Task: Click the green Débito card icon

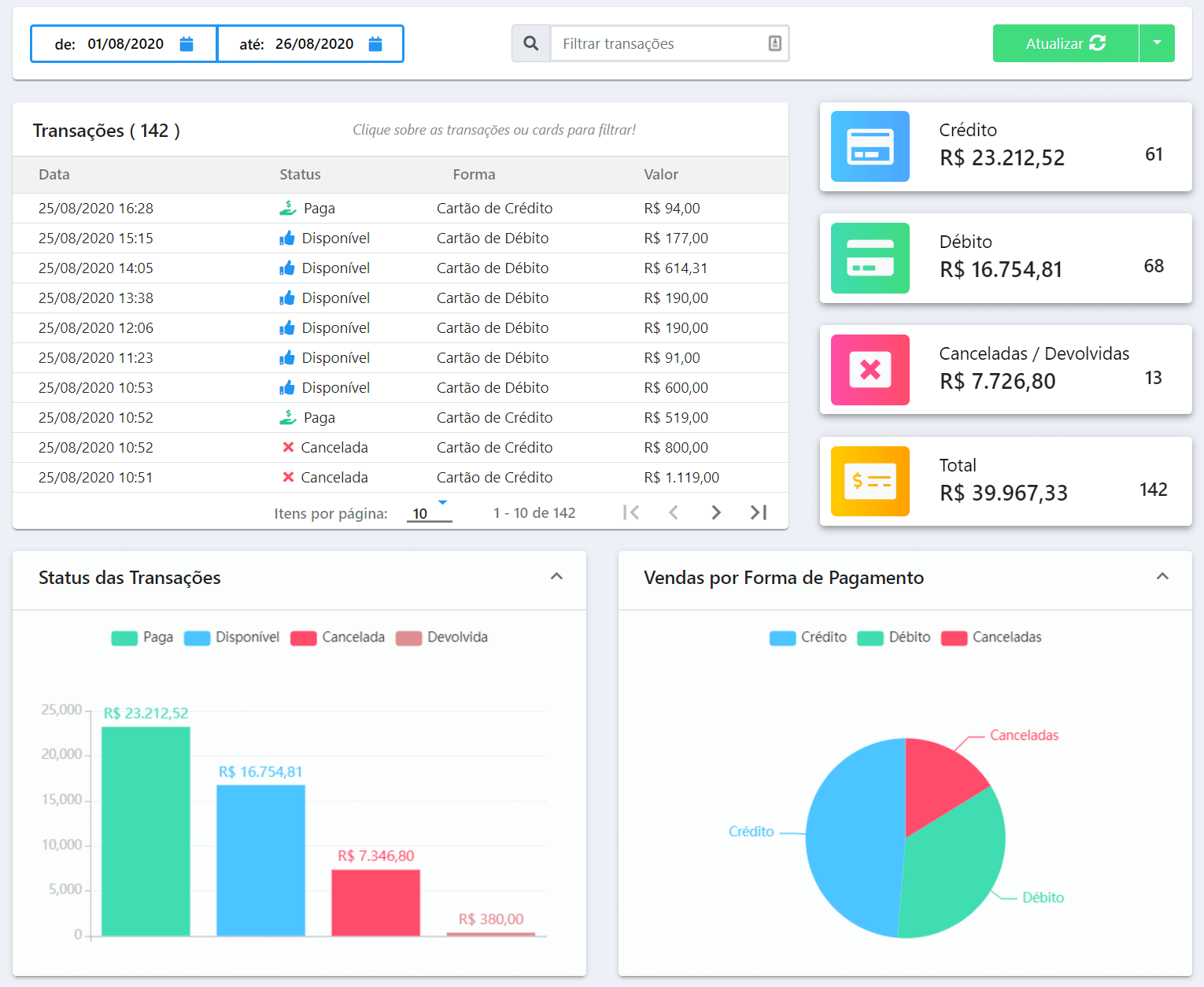Action: [x=870, y=258]
